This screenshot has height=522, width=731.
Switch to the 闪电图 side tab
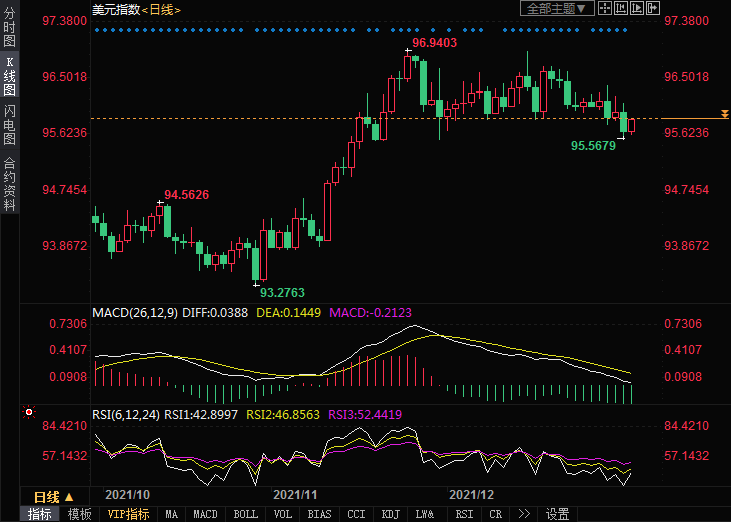tap(9, 125)
